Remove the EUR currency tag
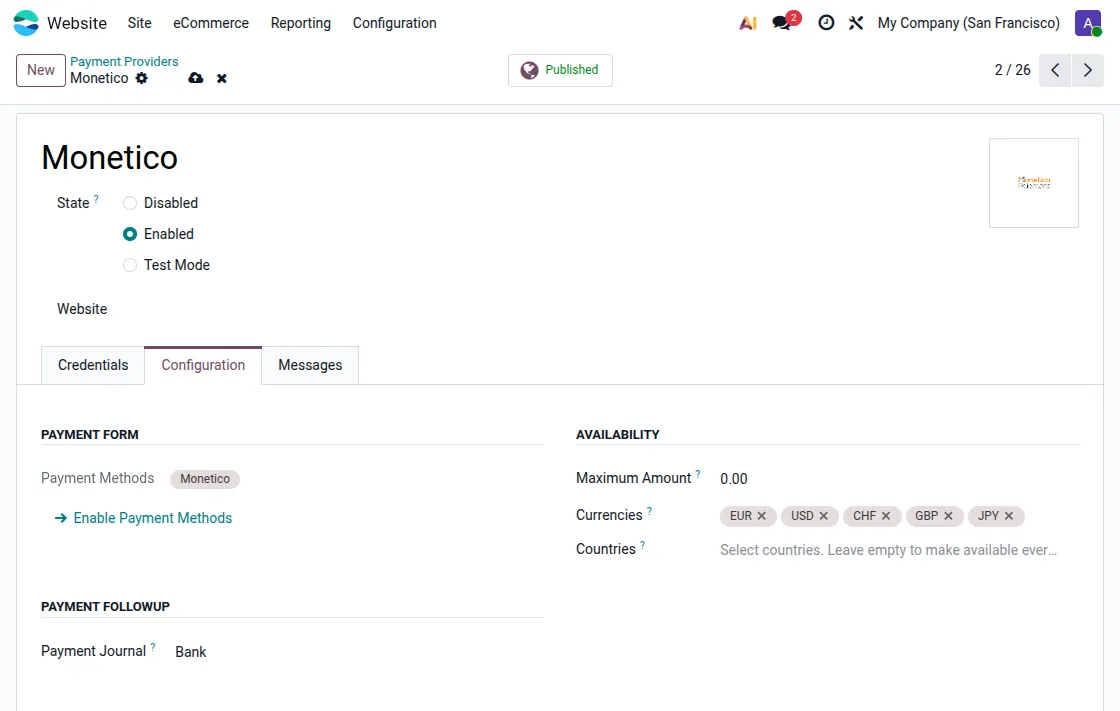The height and width of the screenshot is (711, 1120). pyautogui.click(x=761, y=516)
